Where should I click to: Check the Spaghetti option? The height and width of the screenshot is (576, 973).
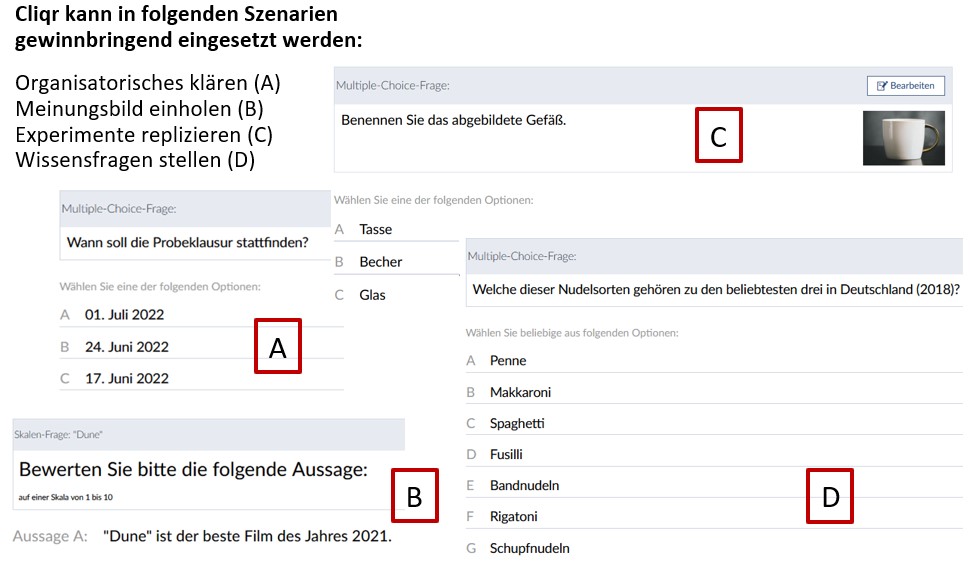point(517,423)
